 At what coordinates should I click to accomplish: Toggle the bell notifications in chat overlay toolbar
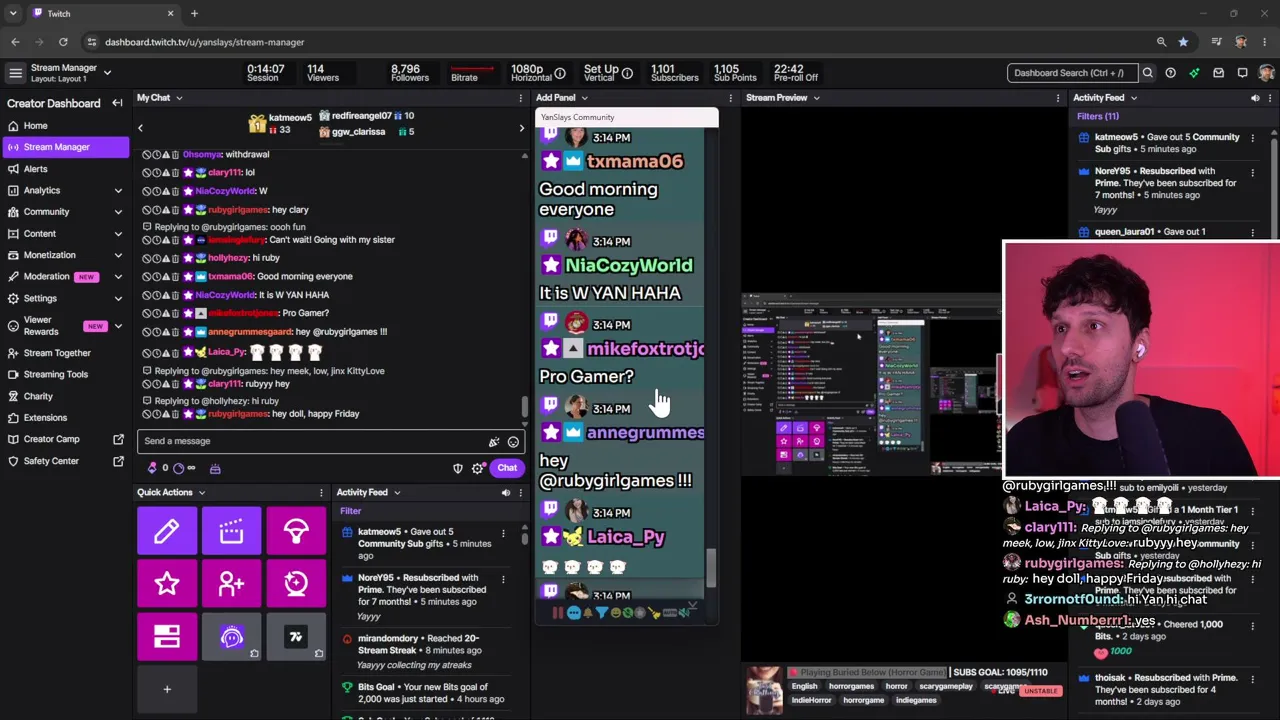[x=588, y=613]
